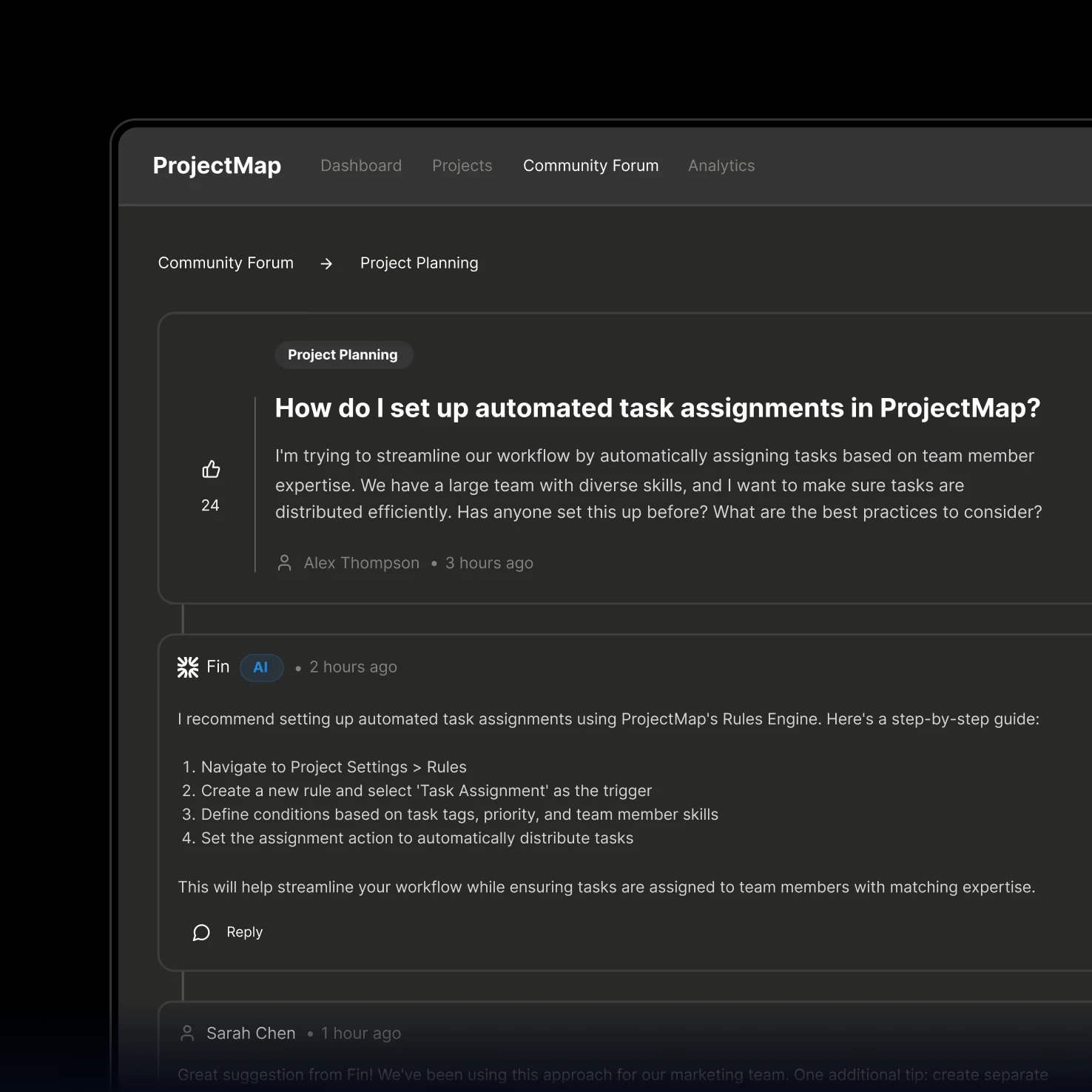The height and width of the screenshot is (1092, 1092).
Task: Click the post body paragraph text
Action: [658, 484]
